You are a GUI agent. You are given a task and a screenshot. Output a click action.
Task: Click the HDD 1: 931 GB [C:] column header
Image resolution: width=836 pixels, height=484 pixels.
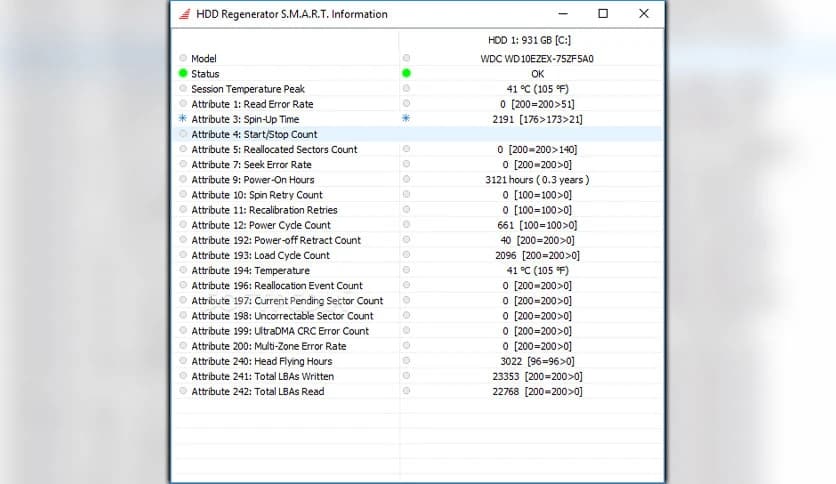coord(529,41)
